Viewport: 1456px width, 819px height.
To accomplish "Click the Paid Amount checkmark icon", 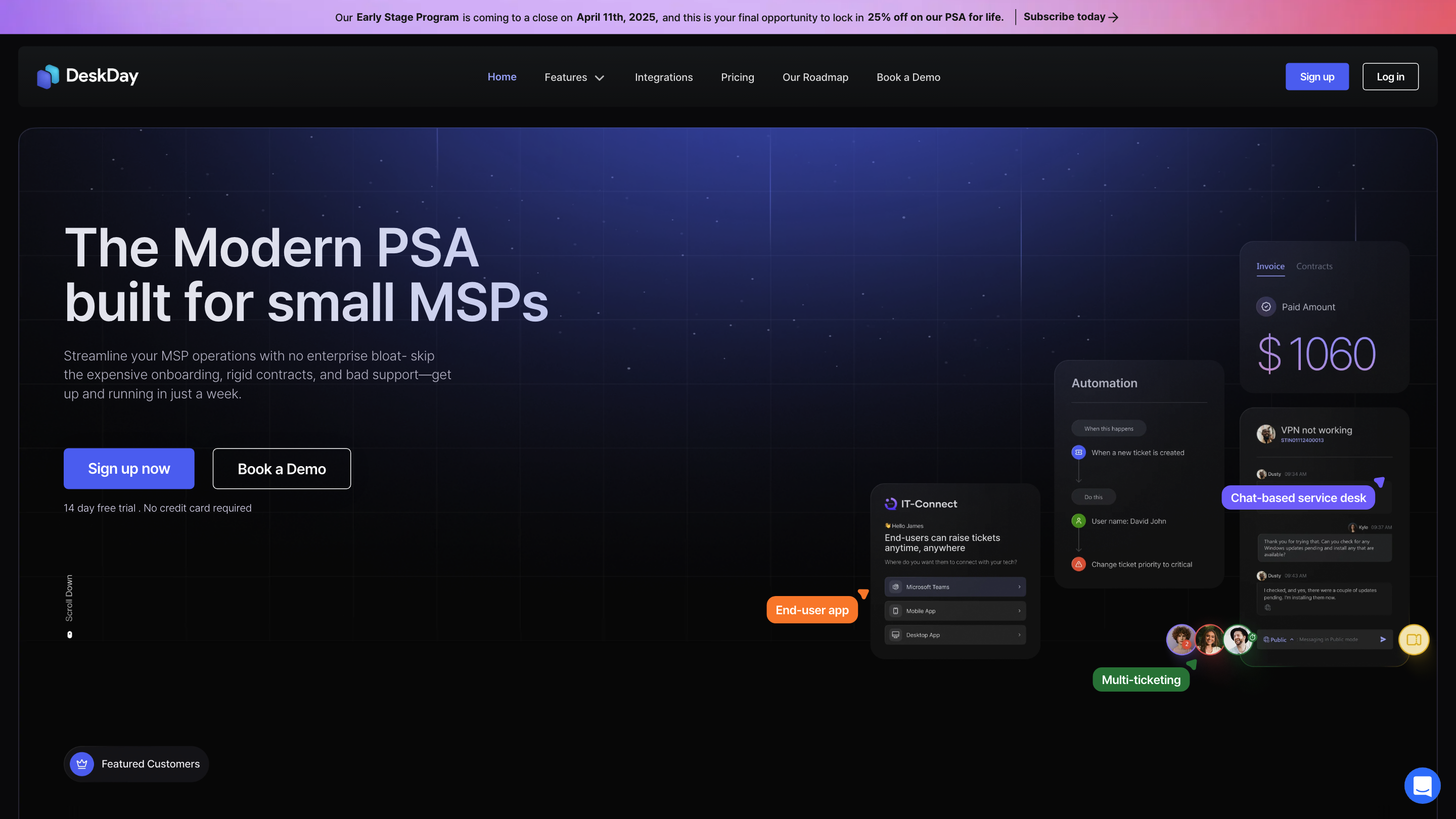I will pyautogui.click(x=1266, y=306).
